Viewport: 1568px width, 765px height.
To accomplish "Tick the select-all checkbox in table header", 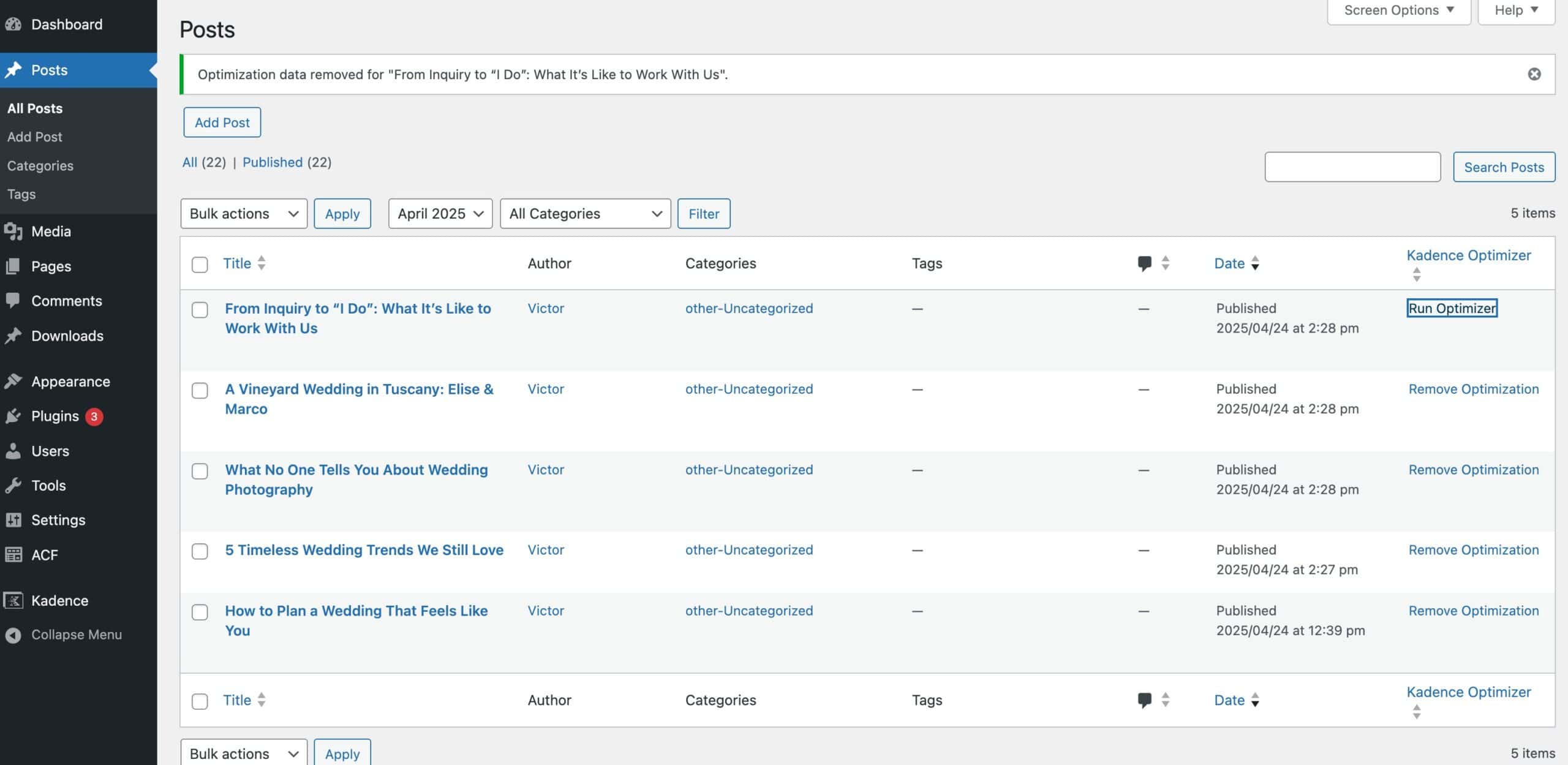I will tap(200, 265).
